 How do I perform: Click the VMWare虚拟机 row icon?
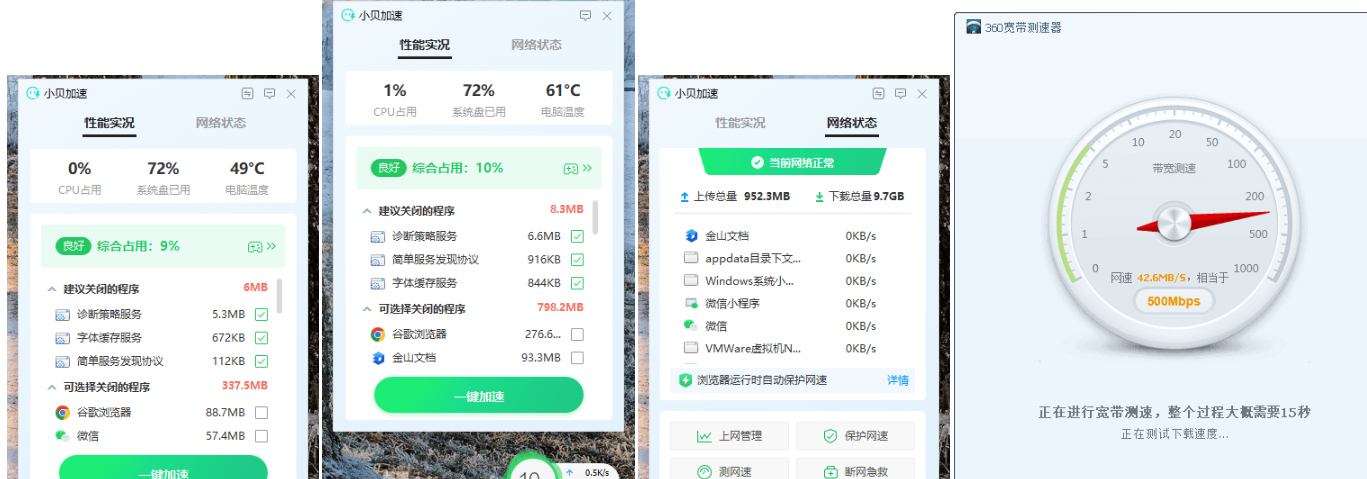[x=690, y=348]
